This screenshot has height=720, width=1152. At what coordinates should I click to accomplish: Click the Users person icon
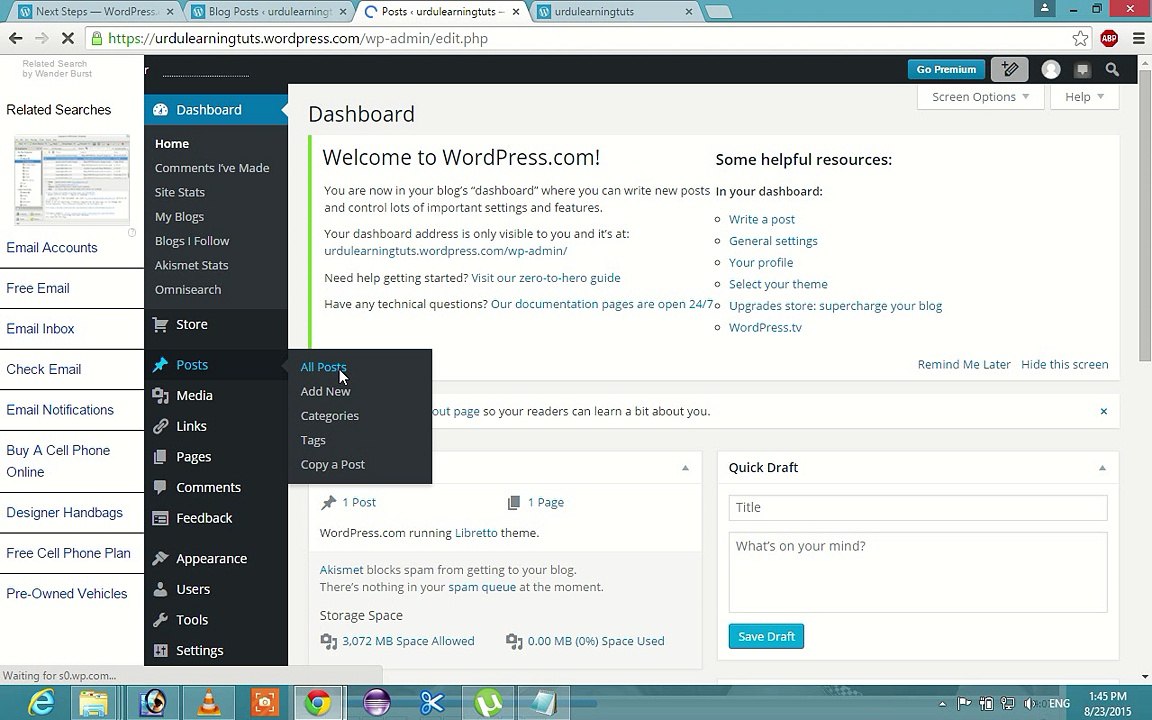click(x=160, y=589)
